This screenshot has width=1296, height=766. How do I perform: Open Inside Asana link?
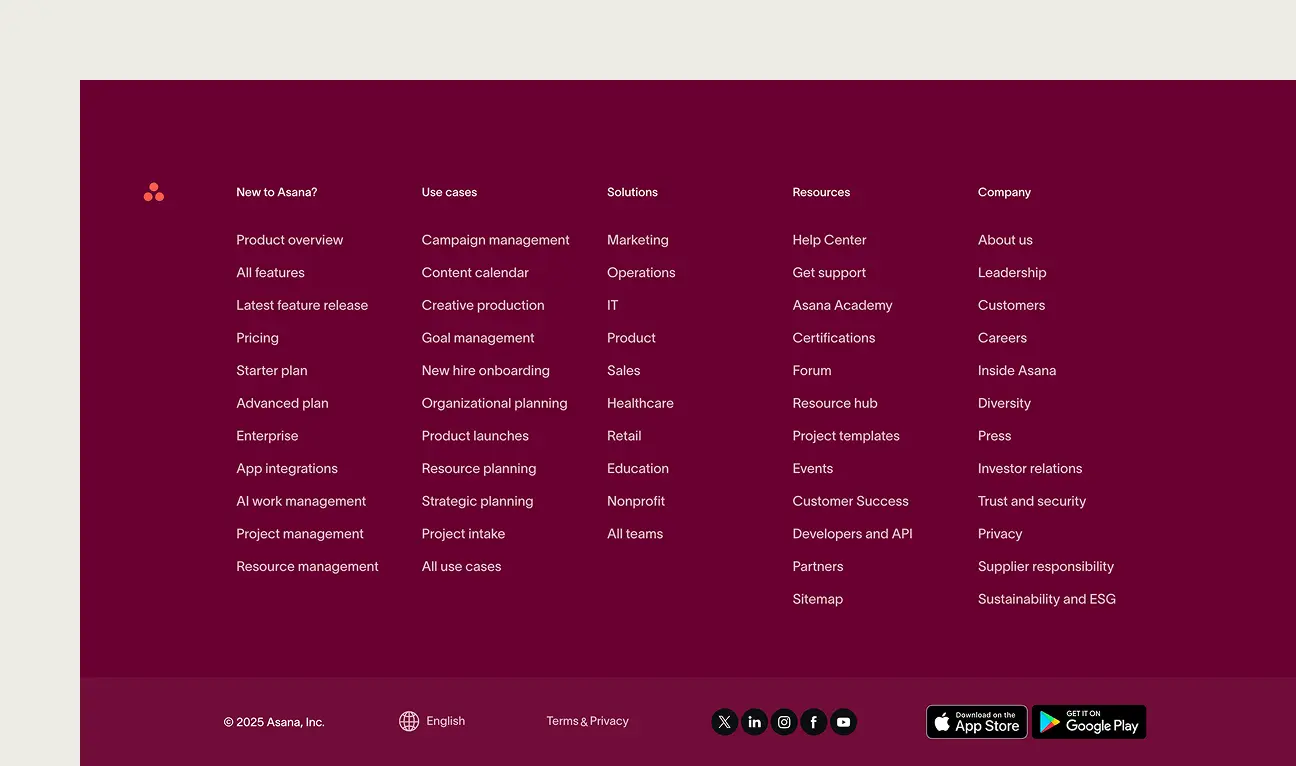click(x=1017, y=371)
